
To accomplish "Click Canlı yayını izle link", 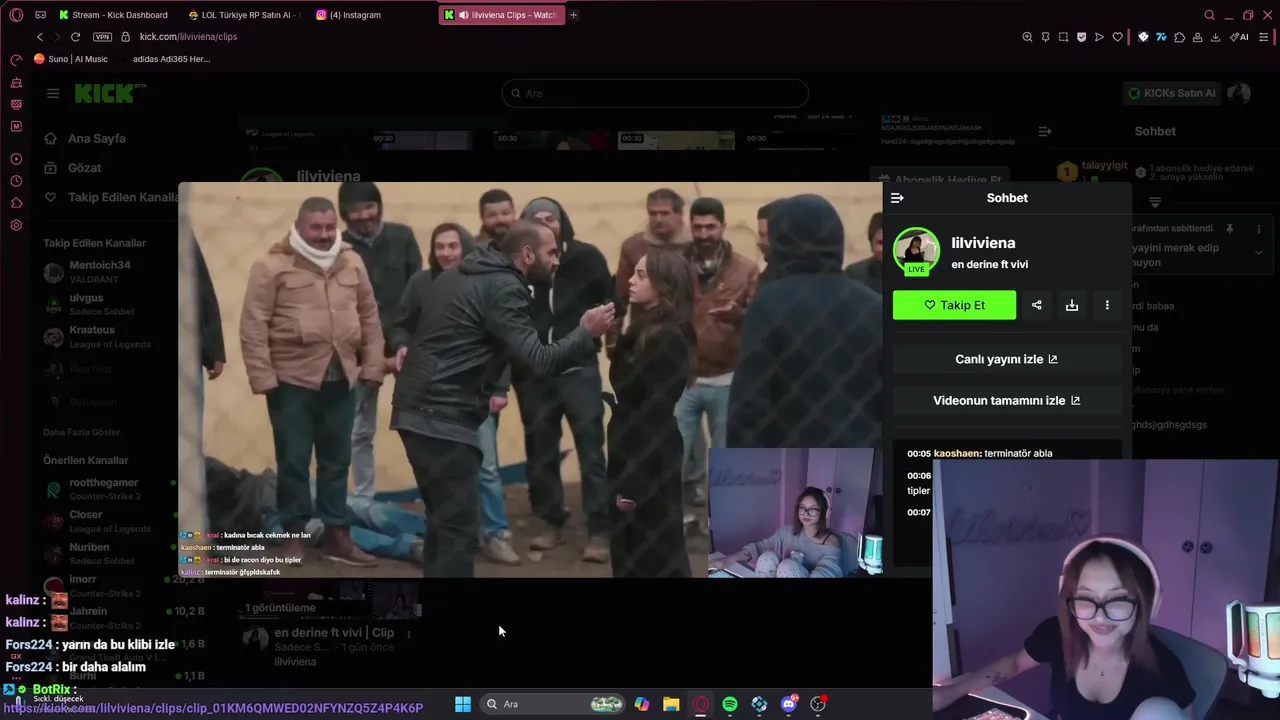I will [x=1006, y=359].
